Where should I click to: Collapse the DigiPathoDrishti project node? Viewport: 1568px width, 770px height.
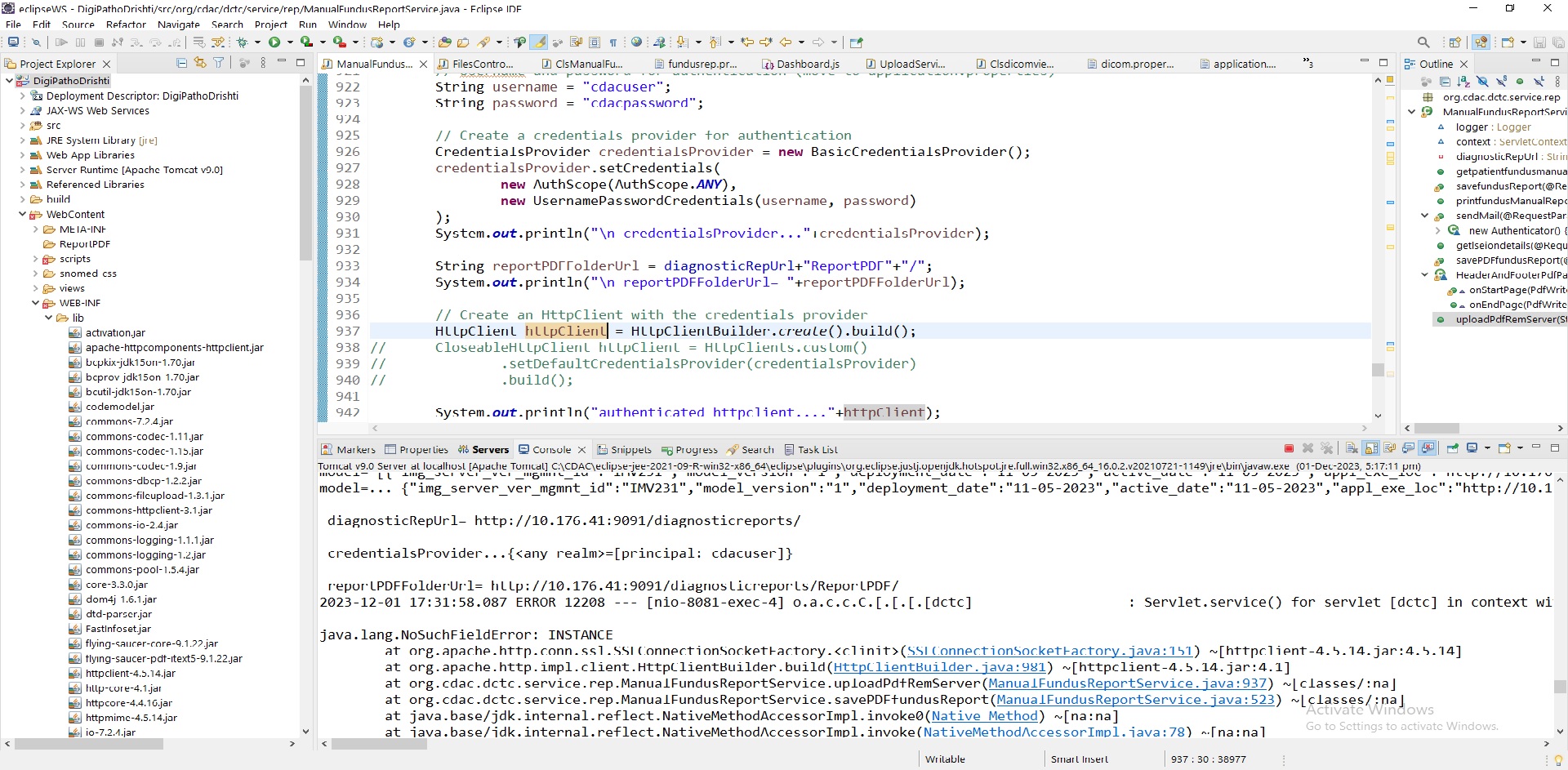point(10,80)
